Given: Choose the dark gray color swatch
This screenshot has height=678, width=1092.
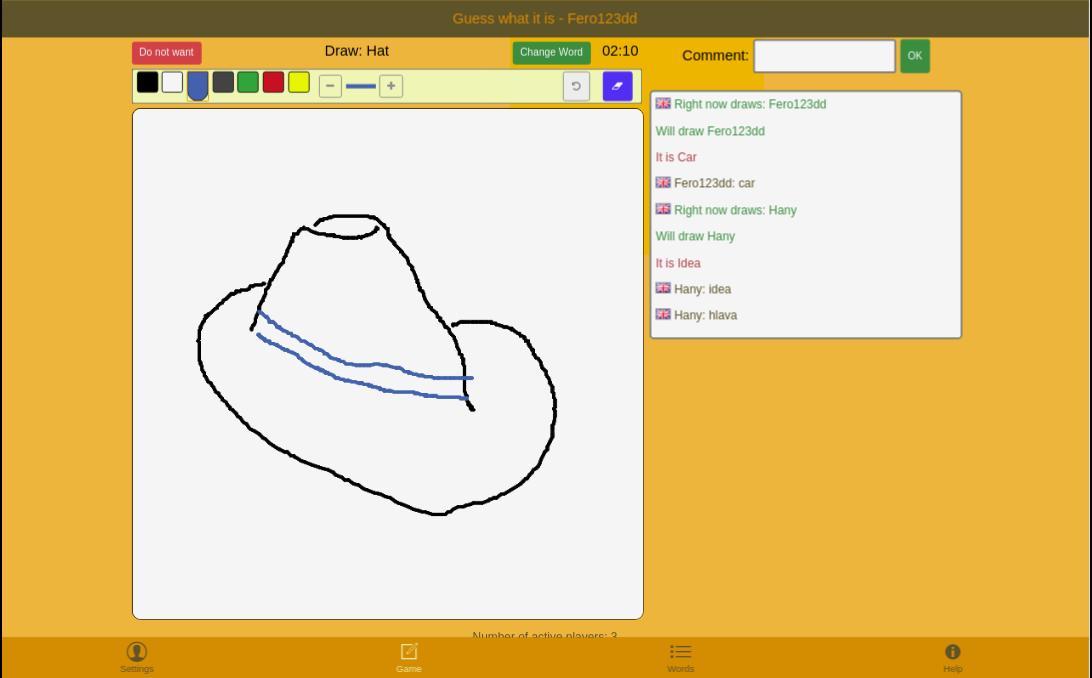Looking at the screenshot, I should click(223, 82).
